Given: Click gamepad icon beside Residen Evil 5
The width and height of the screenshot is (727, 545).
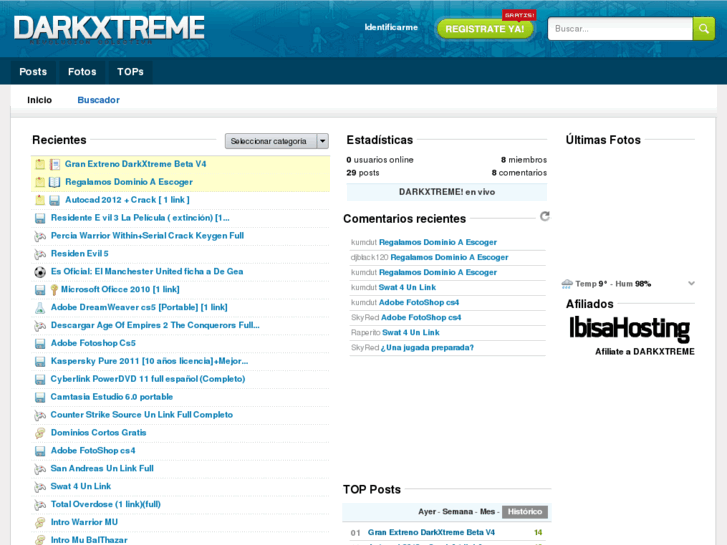Looking at the screenshot, I should tap(40, 254).
